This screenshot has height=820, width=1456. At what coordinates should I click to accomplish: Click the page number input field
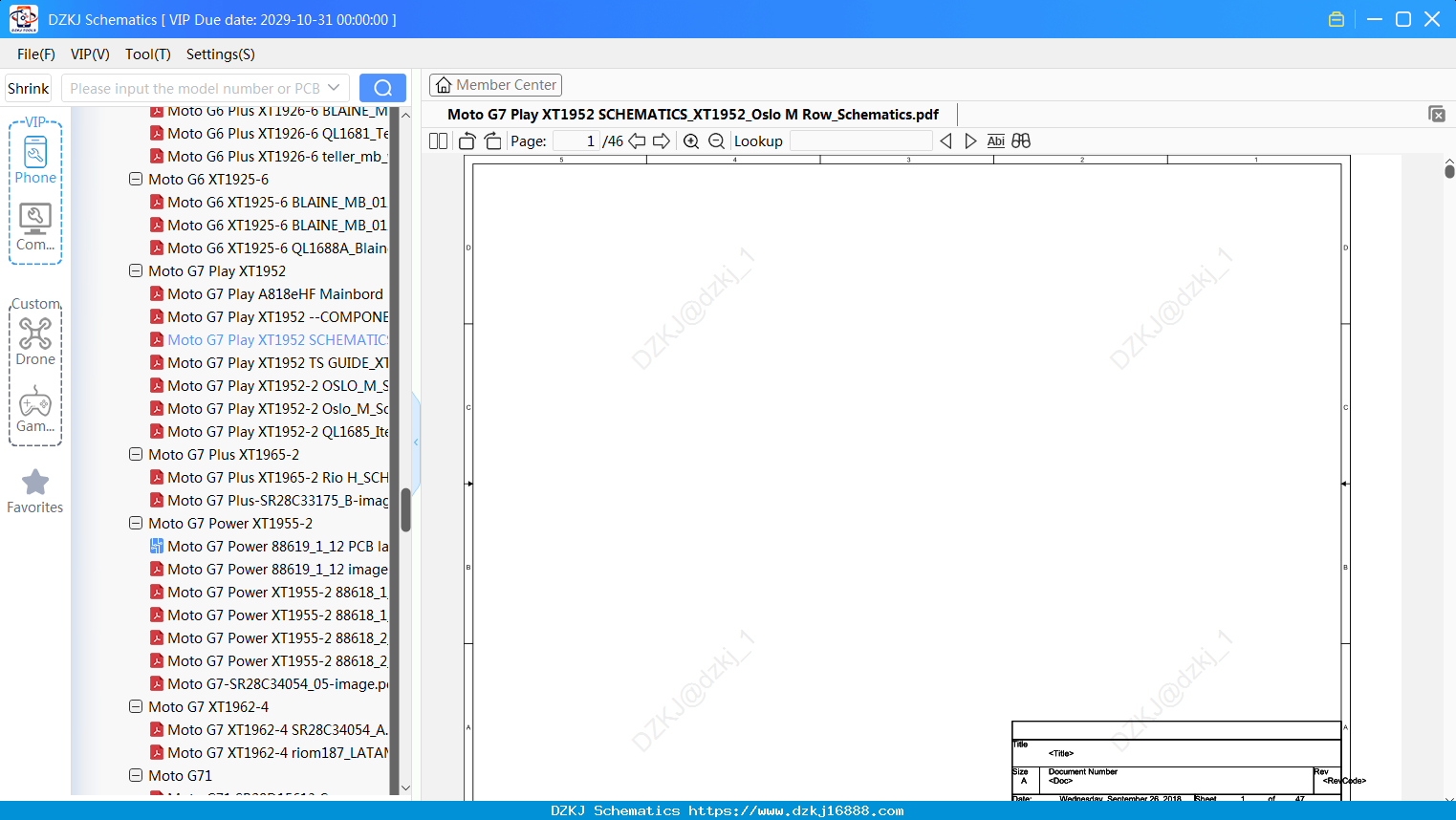tap(576, 141)
